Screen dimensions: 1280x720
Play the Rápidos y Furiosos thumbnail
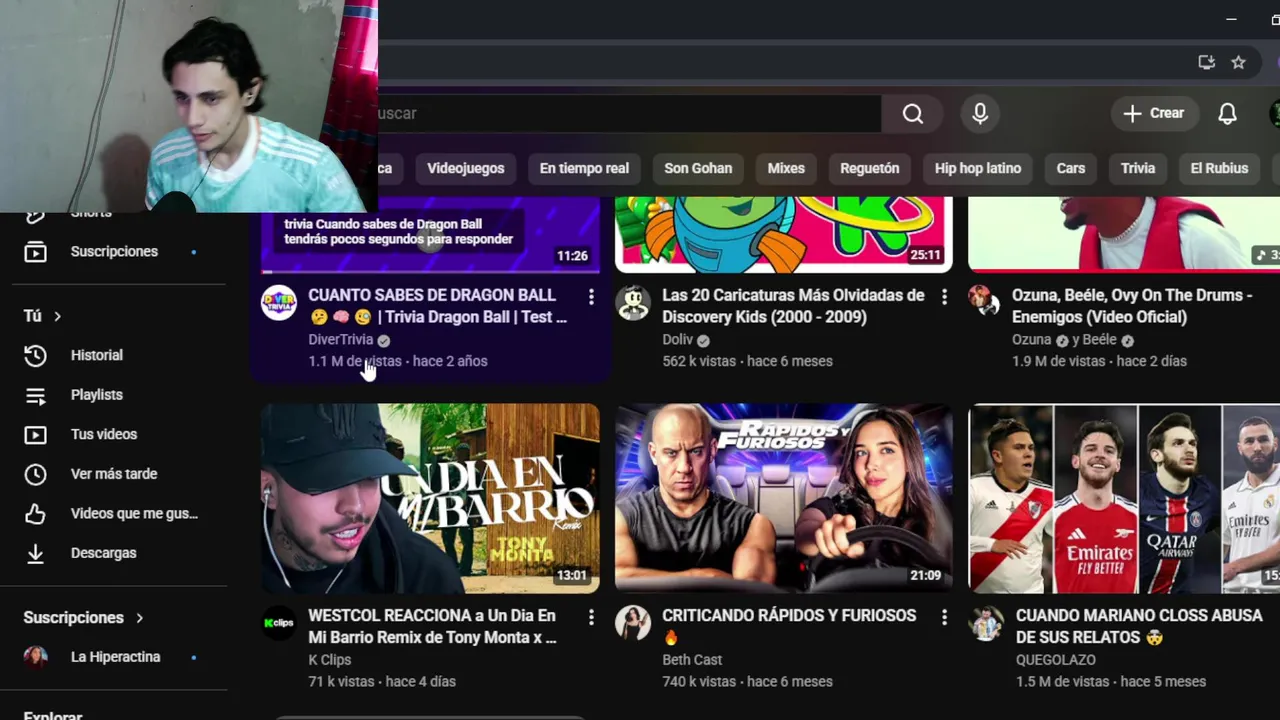tap(783, 498)
